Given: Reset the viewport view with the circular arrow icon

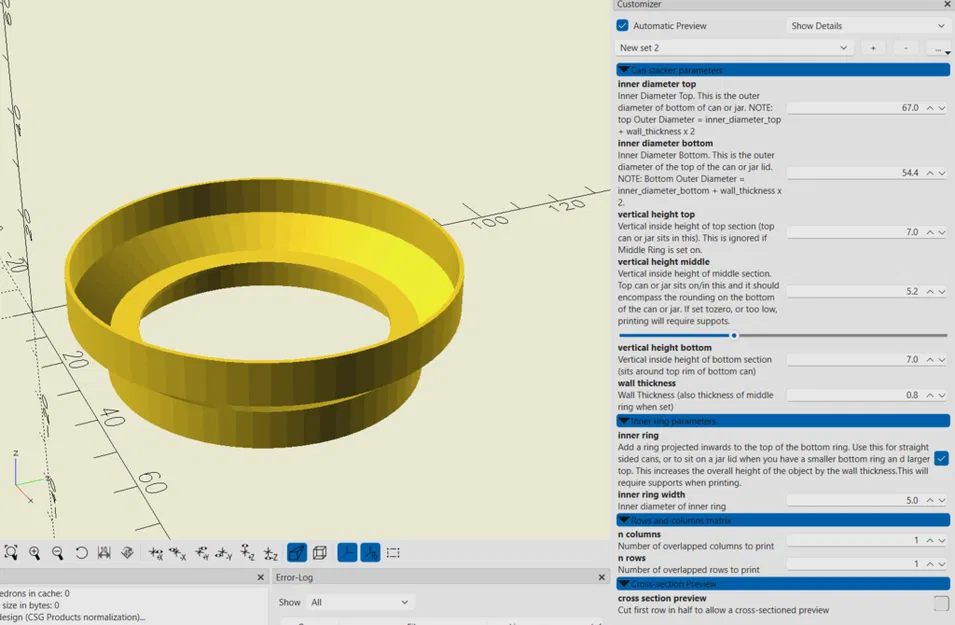Looking at the screenshot, I should tap(81, 552).
